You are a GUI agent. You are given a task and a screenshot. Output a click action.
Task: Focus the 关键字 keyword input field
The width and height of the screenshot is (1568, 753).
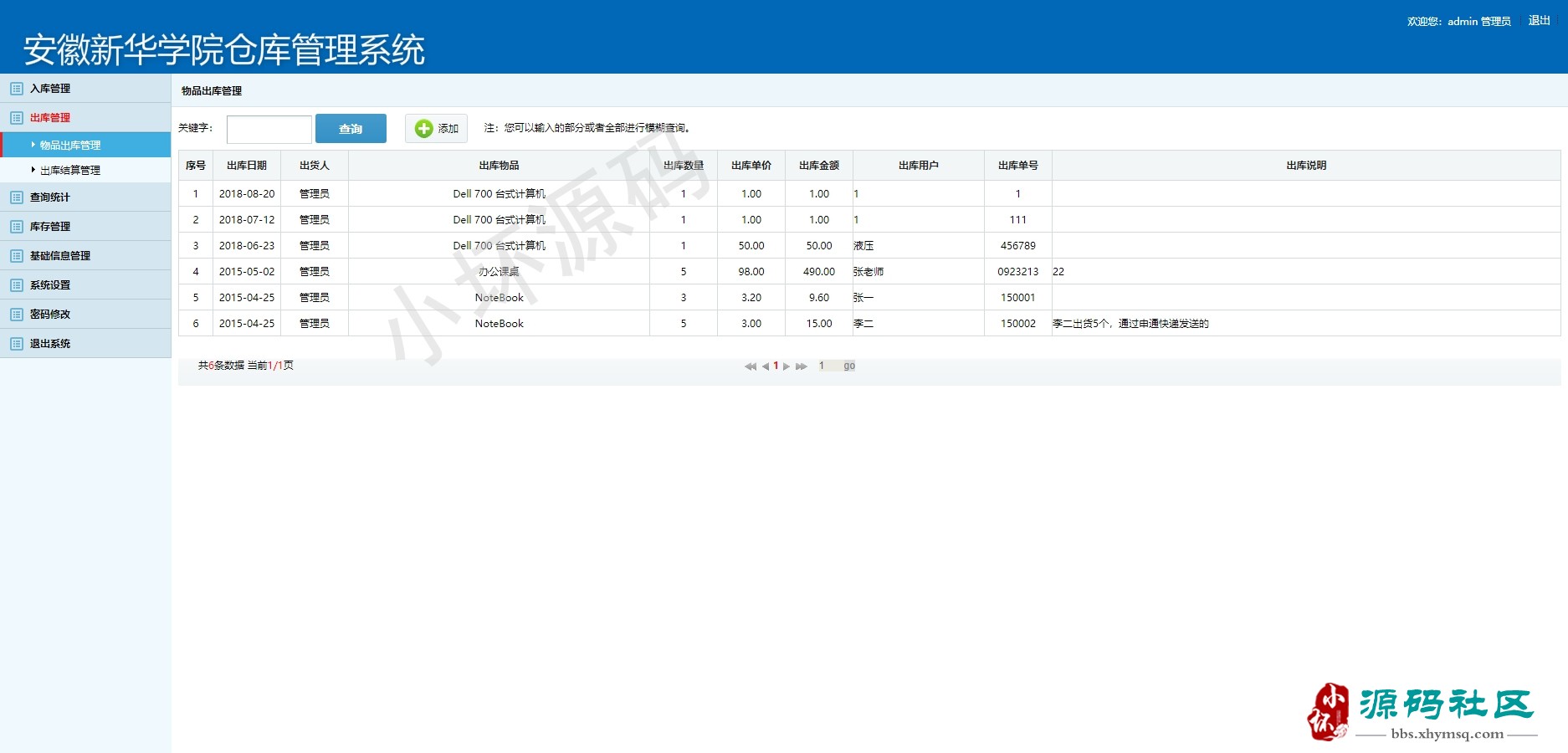269,130
